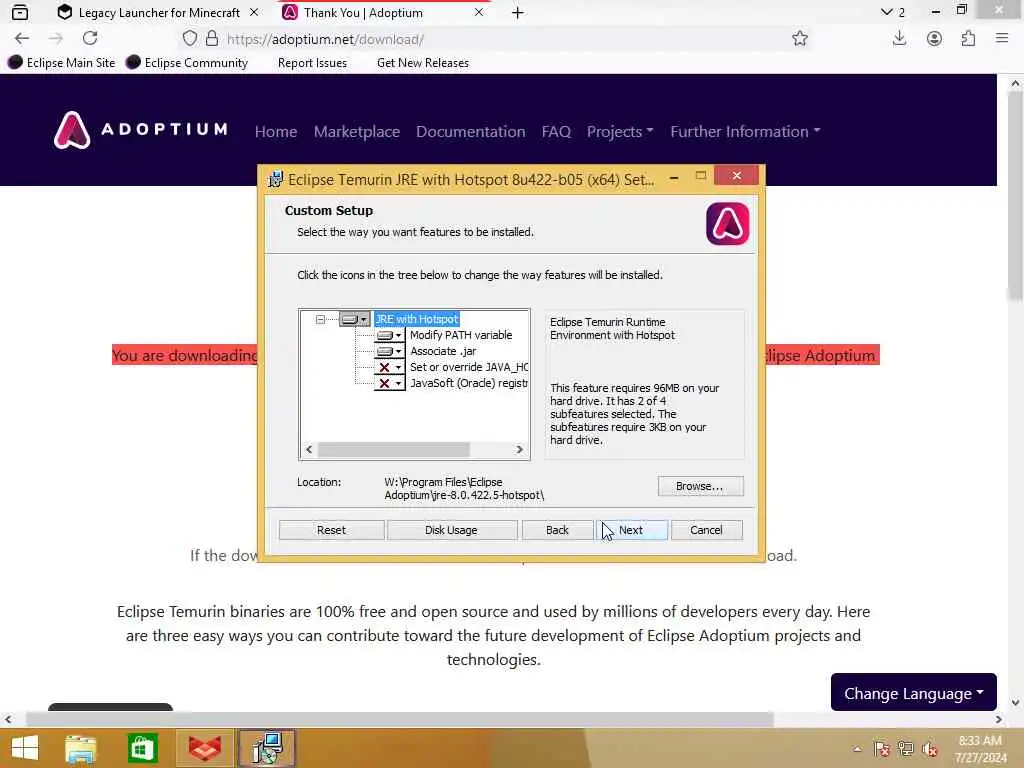Image resolution: width=1024 pixels, height=768 pixels.
Task: Select Associate .jar tree item
Action: pos(443,351)
